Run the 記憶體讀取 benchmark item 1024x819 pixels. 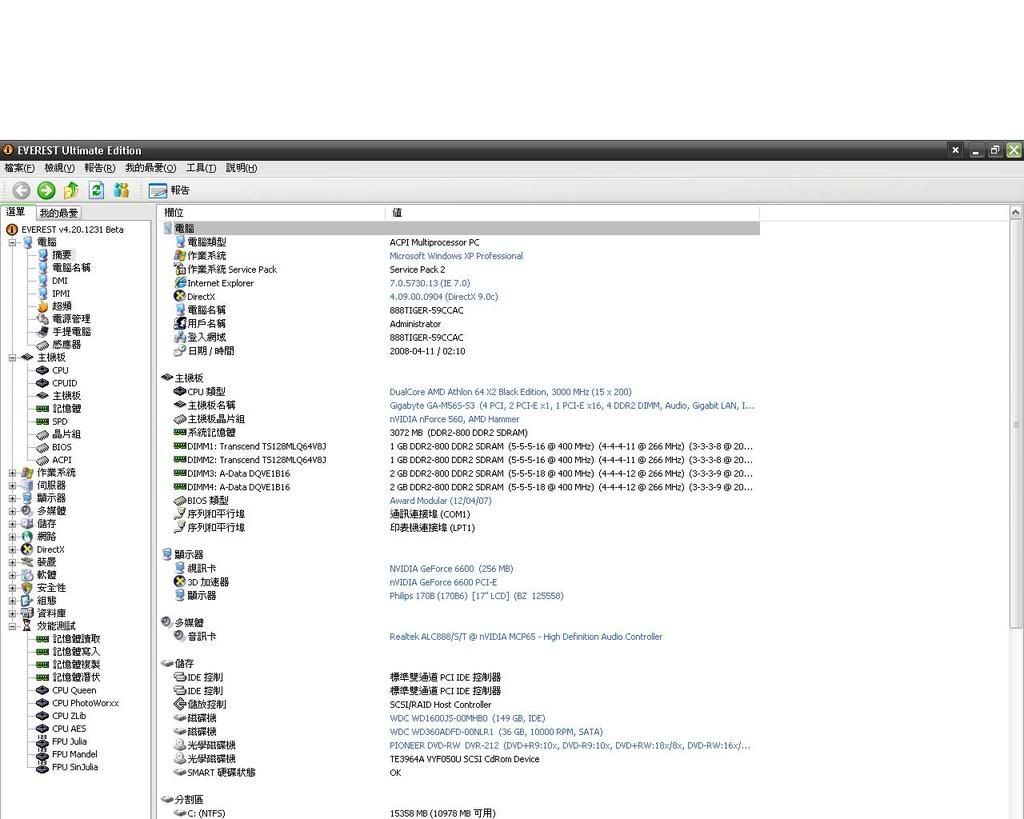click(x=76, y=639)
